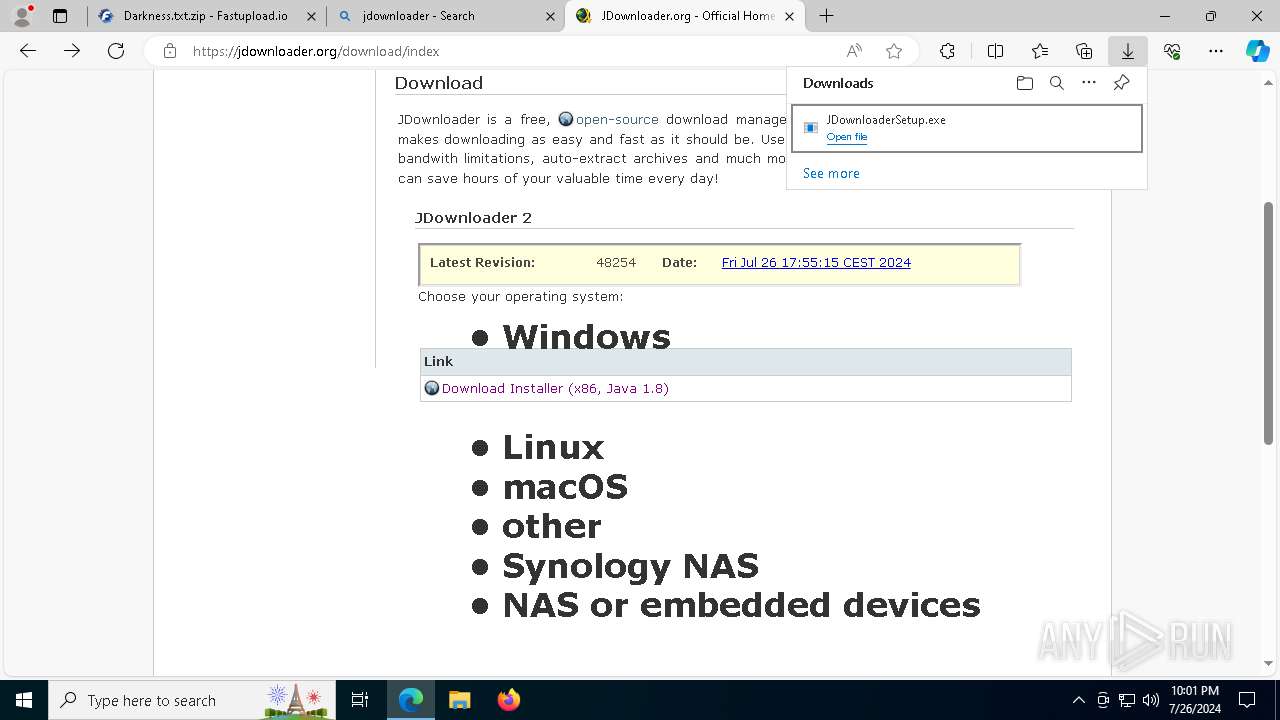1280x720 pixels.
Task: Open network status in system tray
Action: pos(1127,700)
